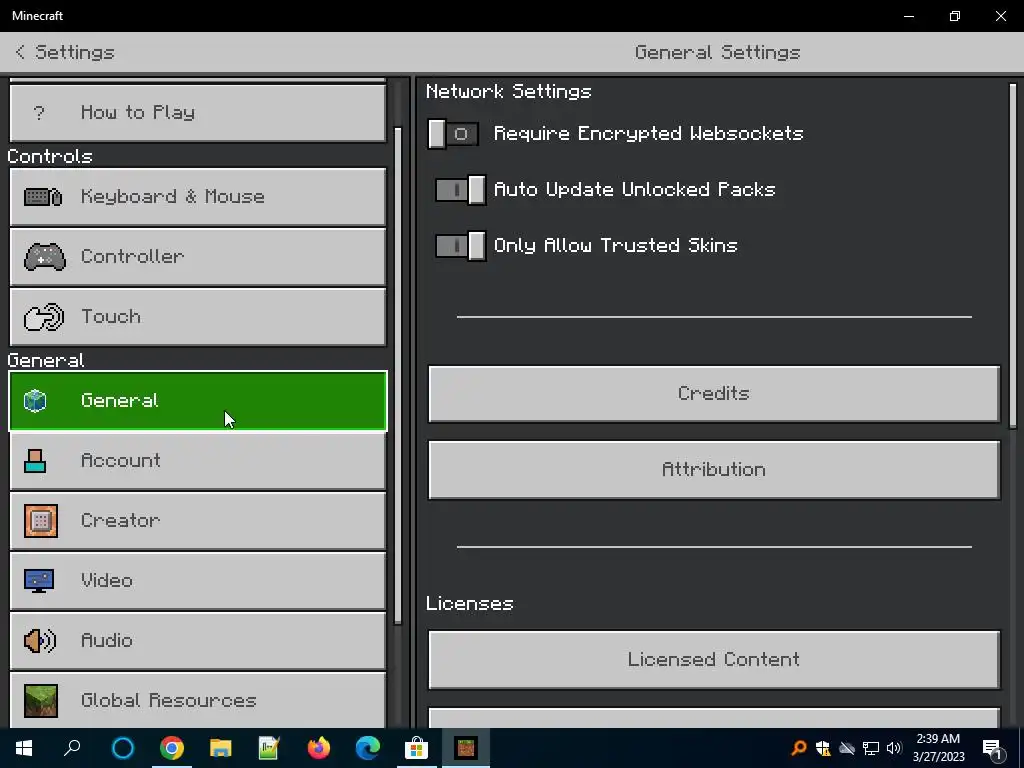Open taskbar search magnifier

click(72, 748)
